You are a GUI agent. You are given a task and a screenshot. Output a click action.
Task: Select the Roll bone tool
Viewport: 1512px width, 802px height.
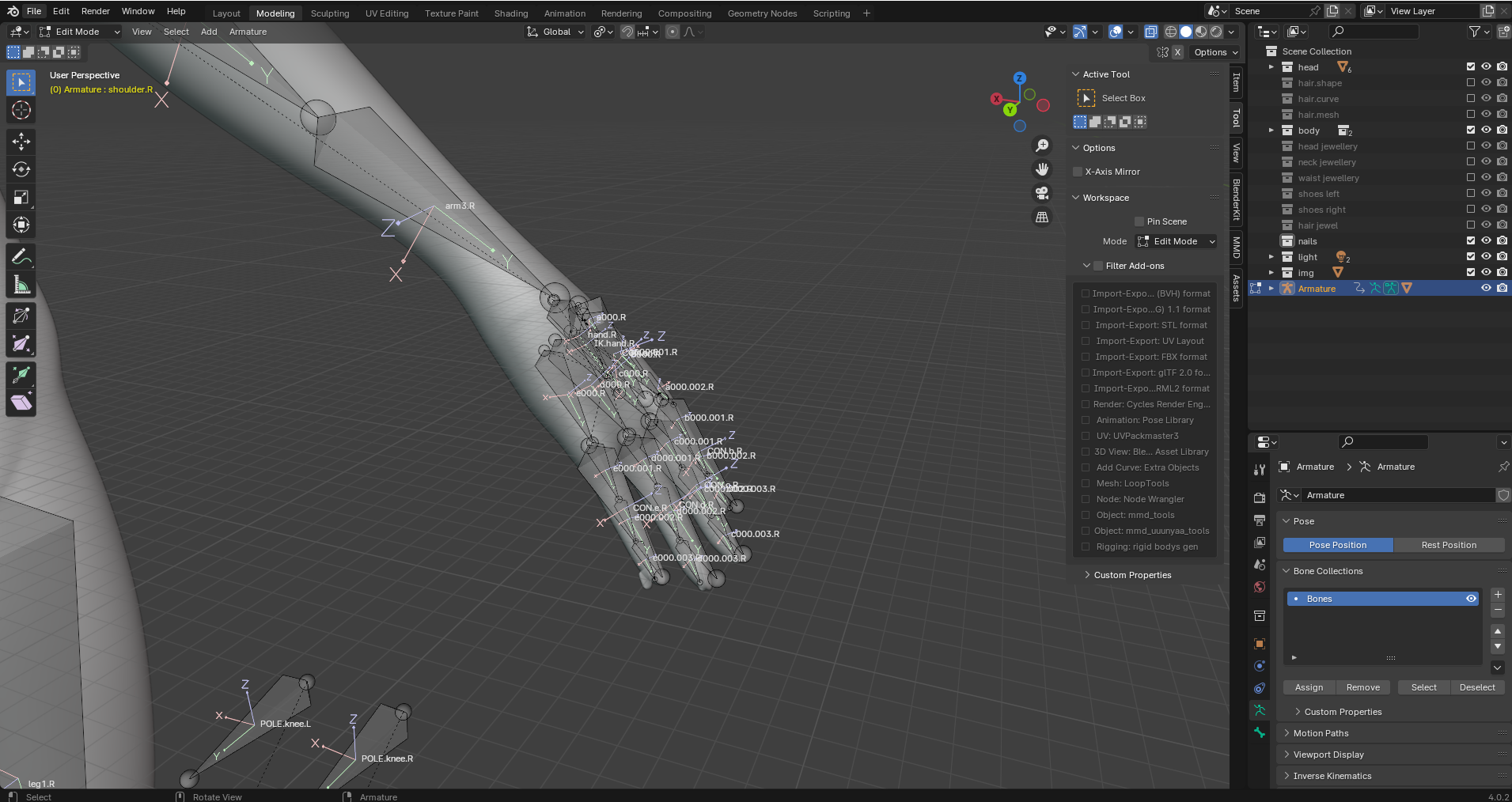pyautogui.click(x=21, y=316)
